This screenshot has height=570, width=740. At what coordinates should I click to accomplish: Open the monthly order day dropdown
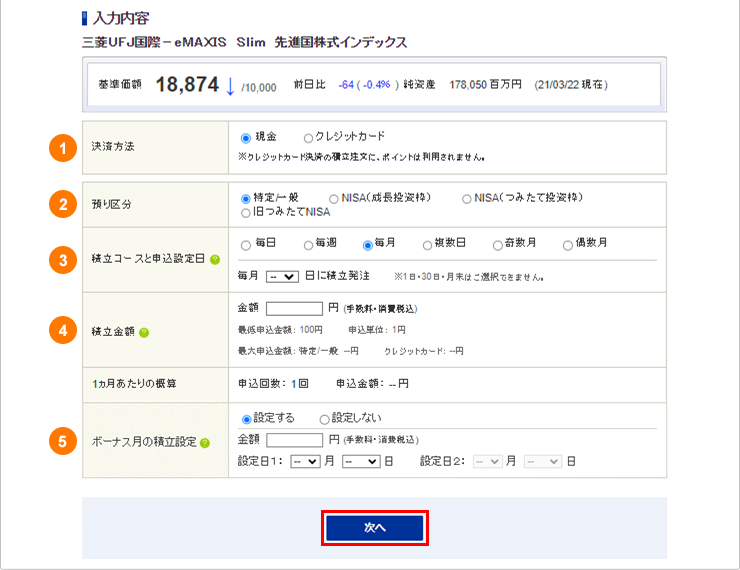click(x=283, y=276)
